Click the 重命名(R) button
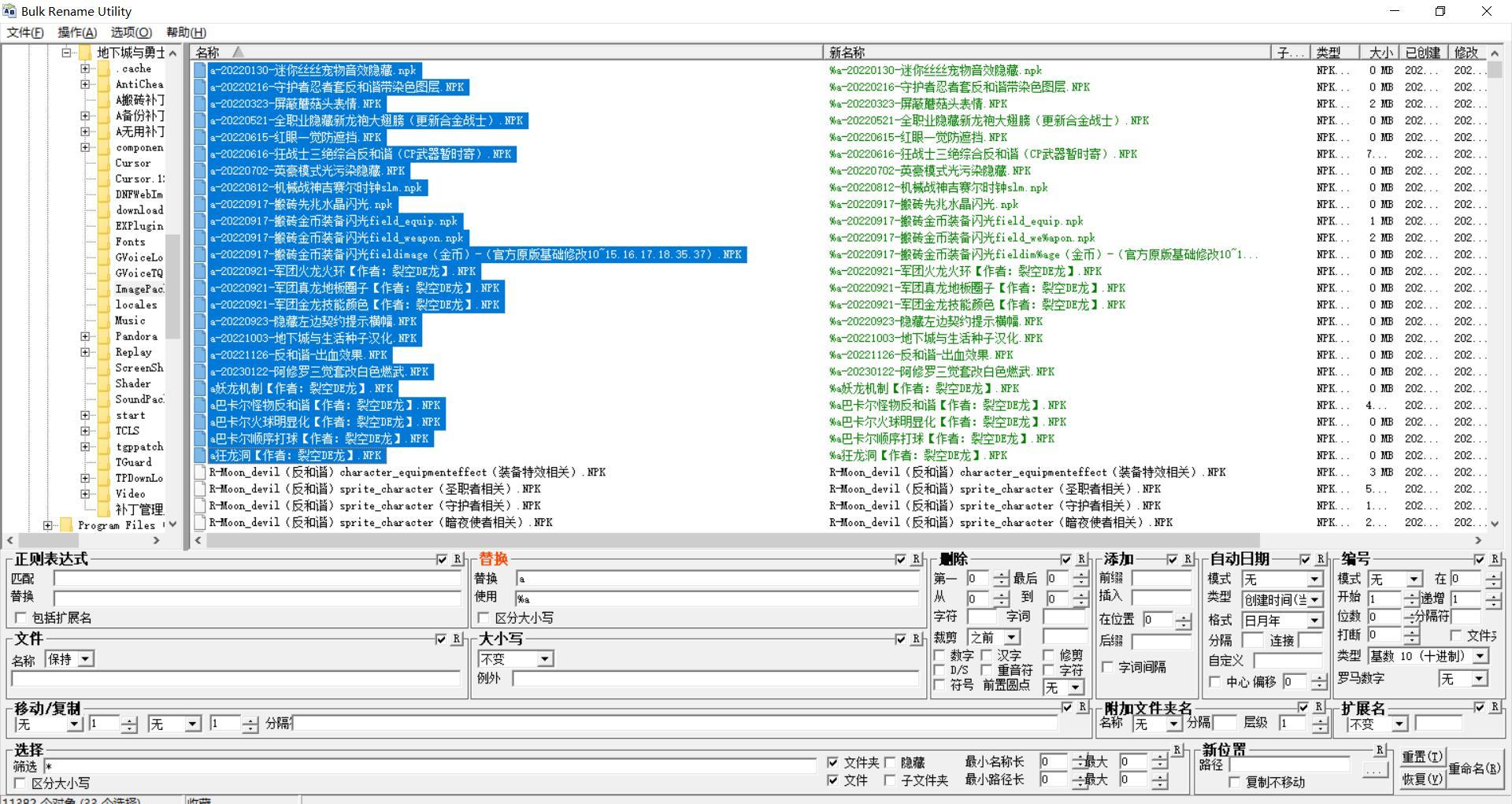 (1473, 768)
